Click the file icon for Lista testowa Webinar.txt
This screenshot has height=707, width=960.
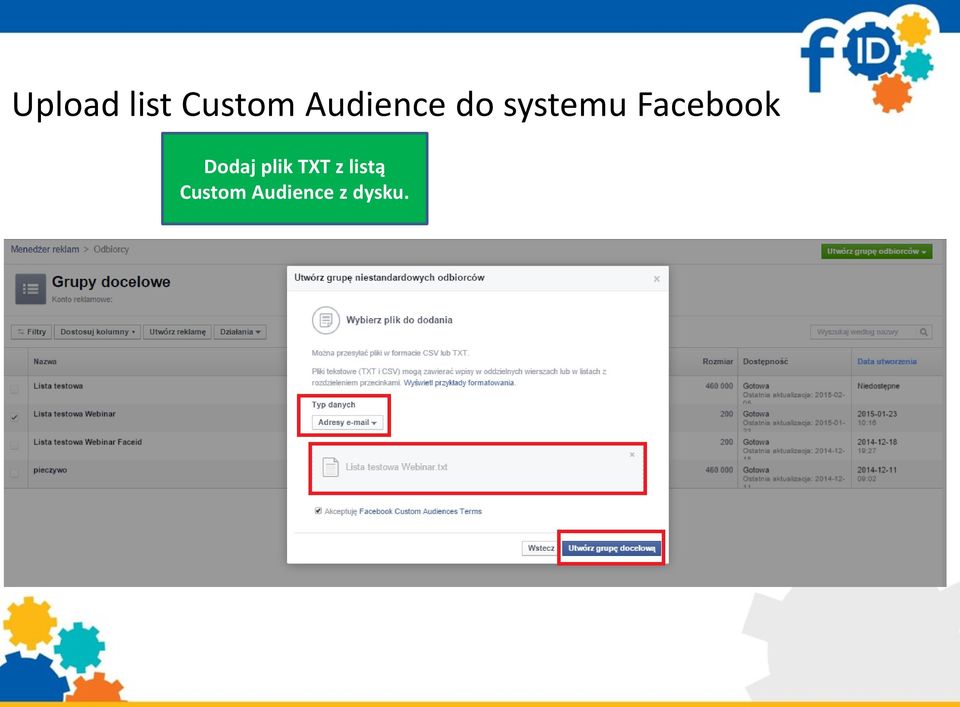click(x=331, y=467)
